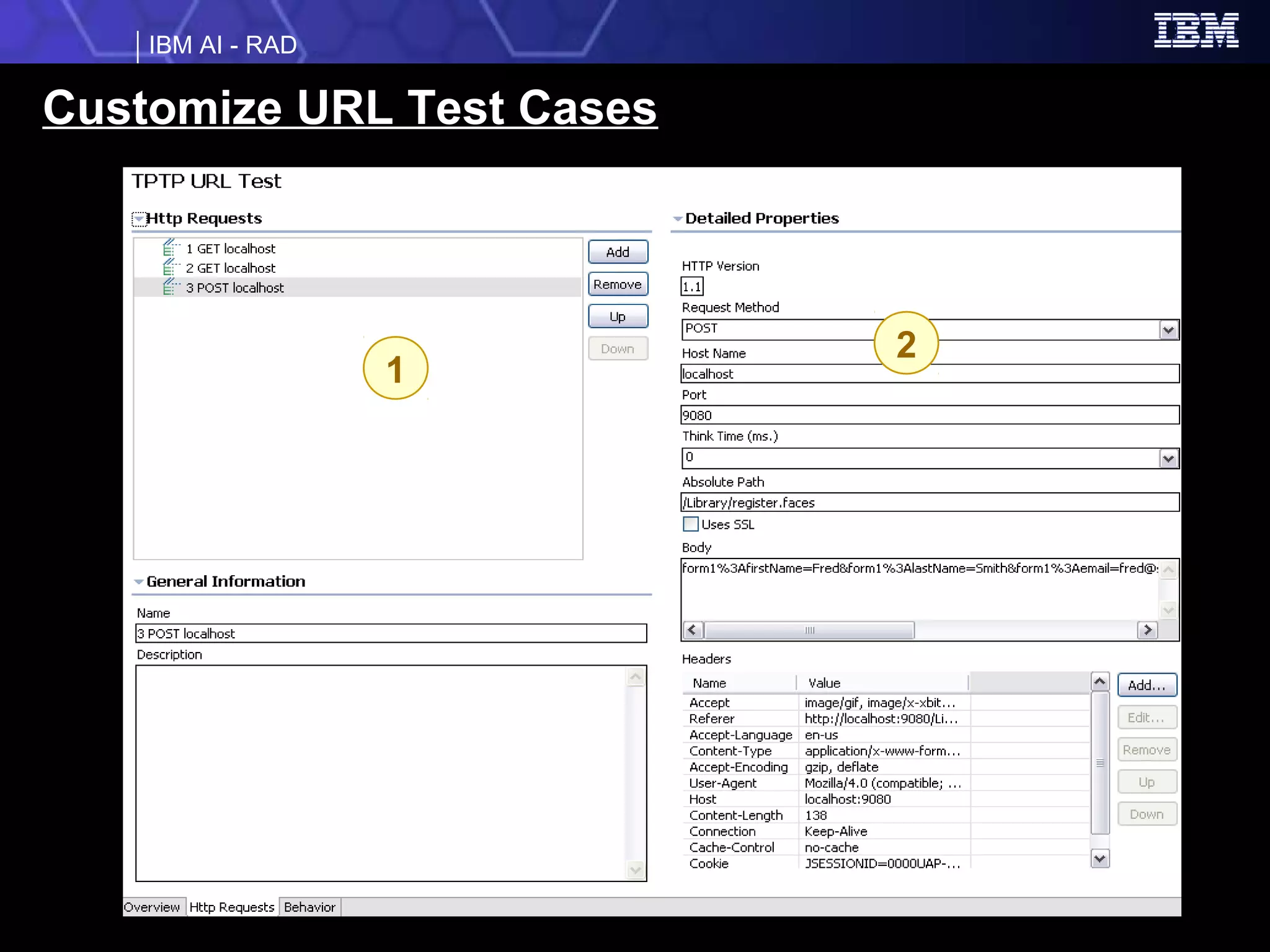Click the headers Add... button
This screenshot has width=1270, height=952.
tap(1147, 685)
